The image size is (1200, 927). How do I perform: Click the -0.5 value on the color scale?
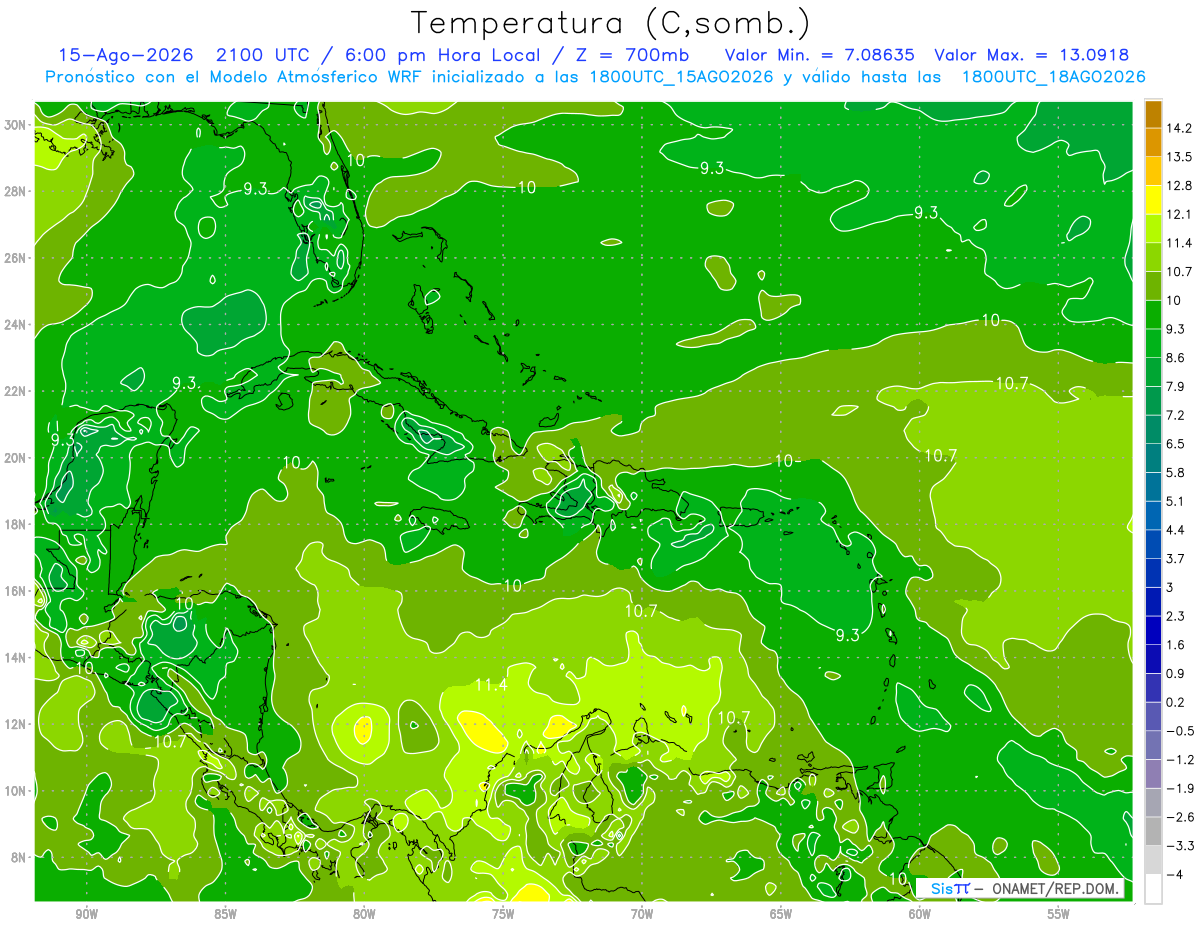tap(1180, 731)
